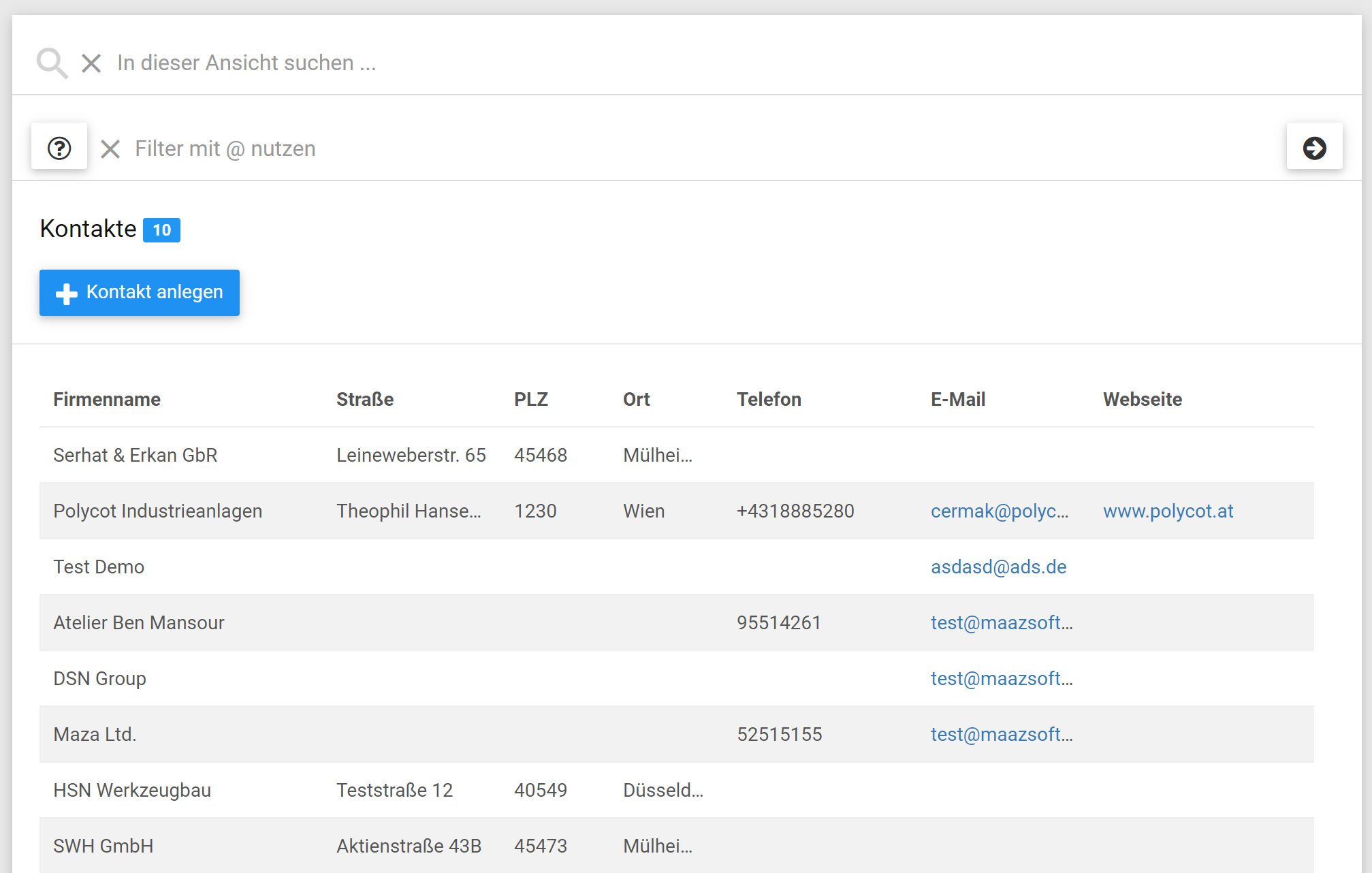Click the magnifying glass search icon
The image size is (1372, 873).
click(52, 63)
